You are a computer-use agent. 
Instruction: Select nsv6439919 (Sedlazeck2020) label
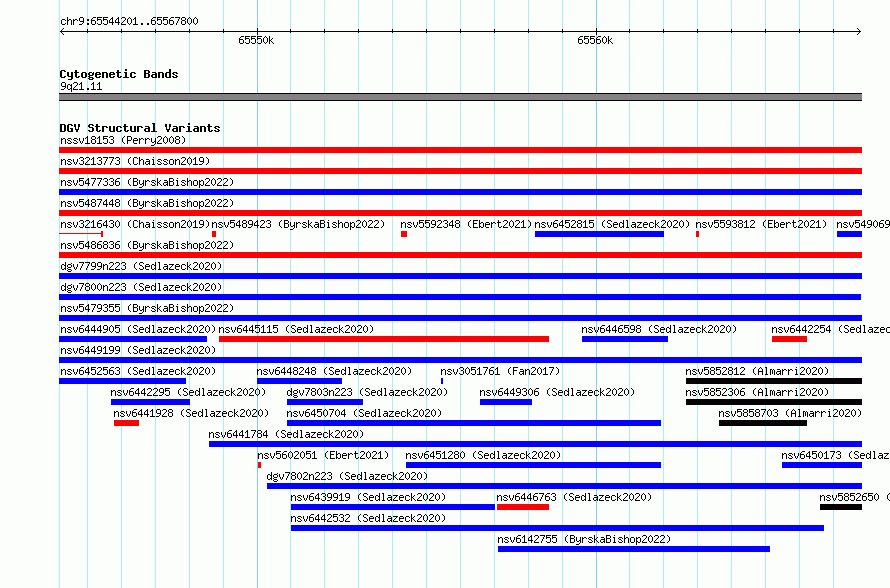[x=368, y=497]
